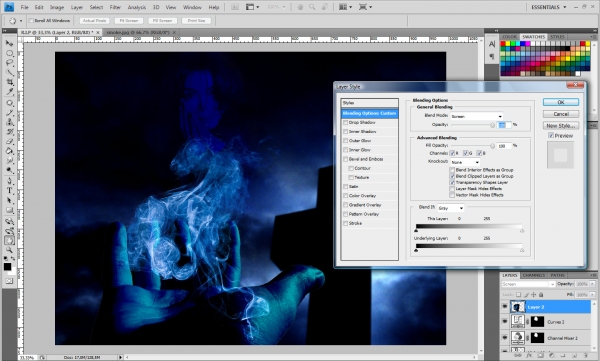600x361 pixels.
Task: Click Cancel in Layer Style dialog
Action: [x=561, y=114]
